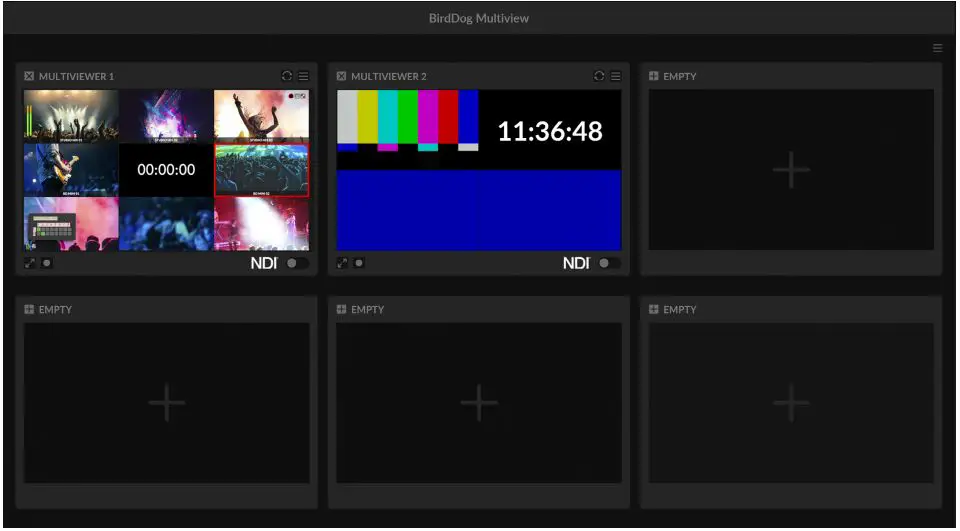Screen dimensions: 960x531
Task: Click the BirdDog Multiview title
Action: coord(479,18)
